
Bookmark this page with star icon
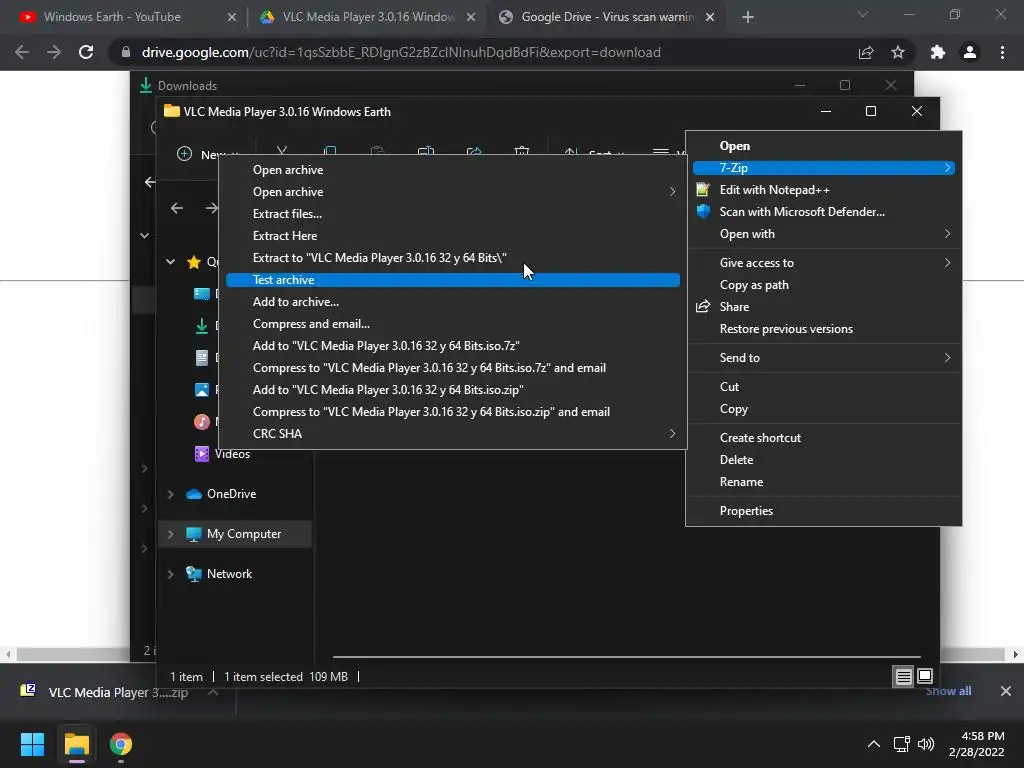pos(898,52)
